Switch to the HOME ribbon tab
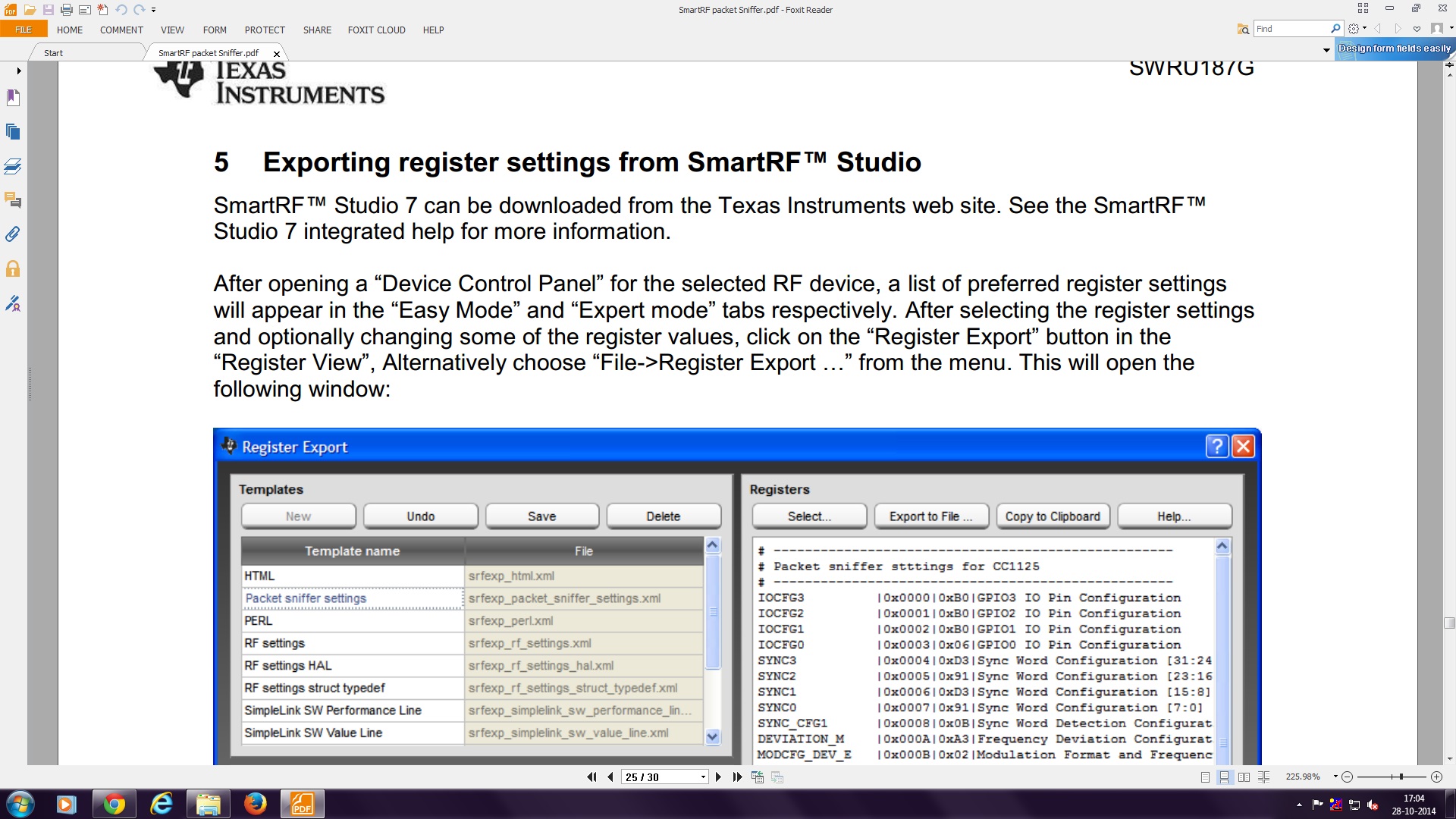 click(70, 30)
